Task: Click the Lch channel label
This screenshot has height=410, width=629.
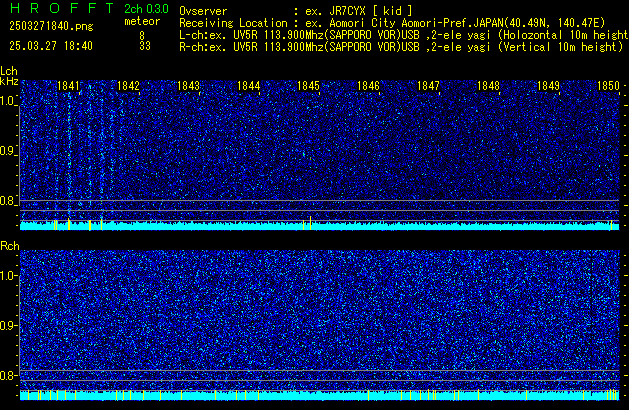Action: click(x=9, y=71)
